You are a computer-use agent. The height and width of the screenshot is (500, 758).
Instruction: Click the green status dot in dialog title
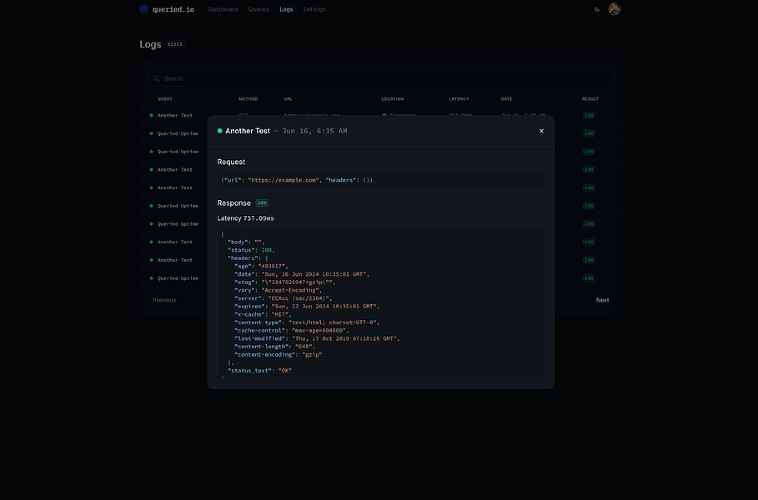click(x=220, y=131)
